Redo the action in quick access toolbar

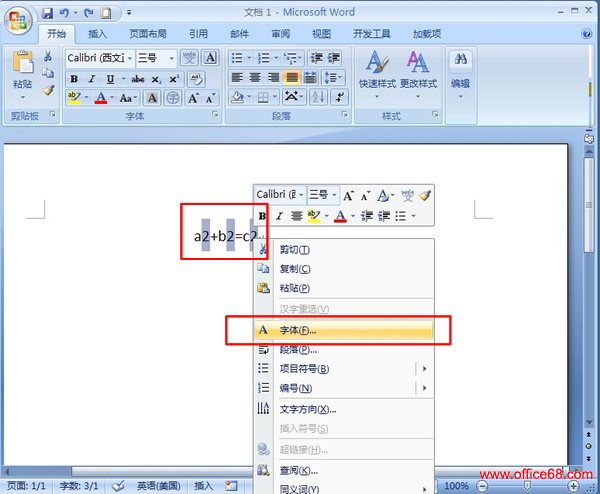[89, 13]
